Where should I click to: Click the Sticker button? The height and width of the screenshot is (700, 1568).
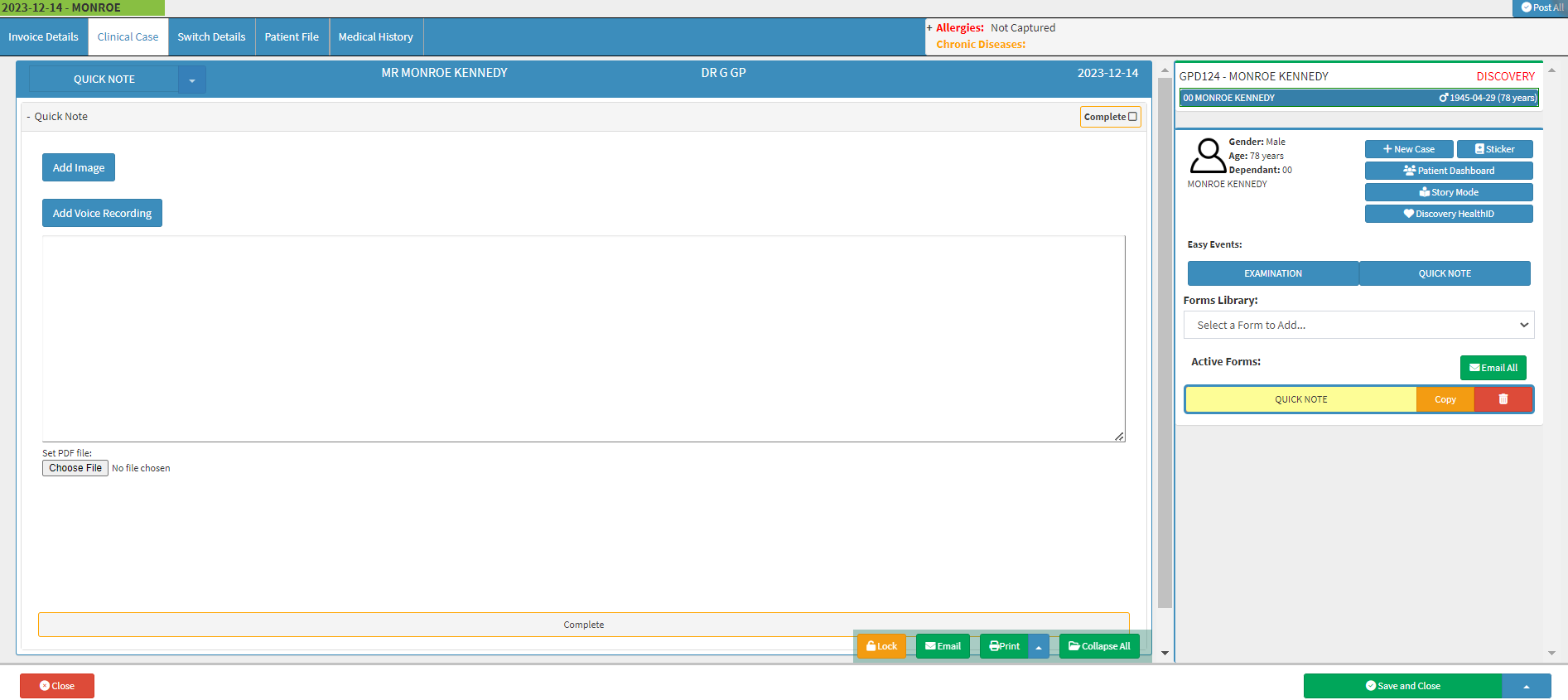[x=1494, y=149]
